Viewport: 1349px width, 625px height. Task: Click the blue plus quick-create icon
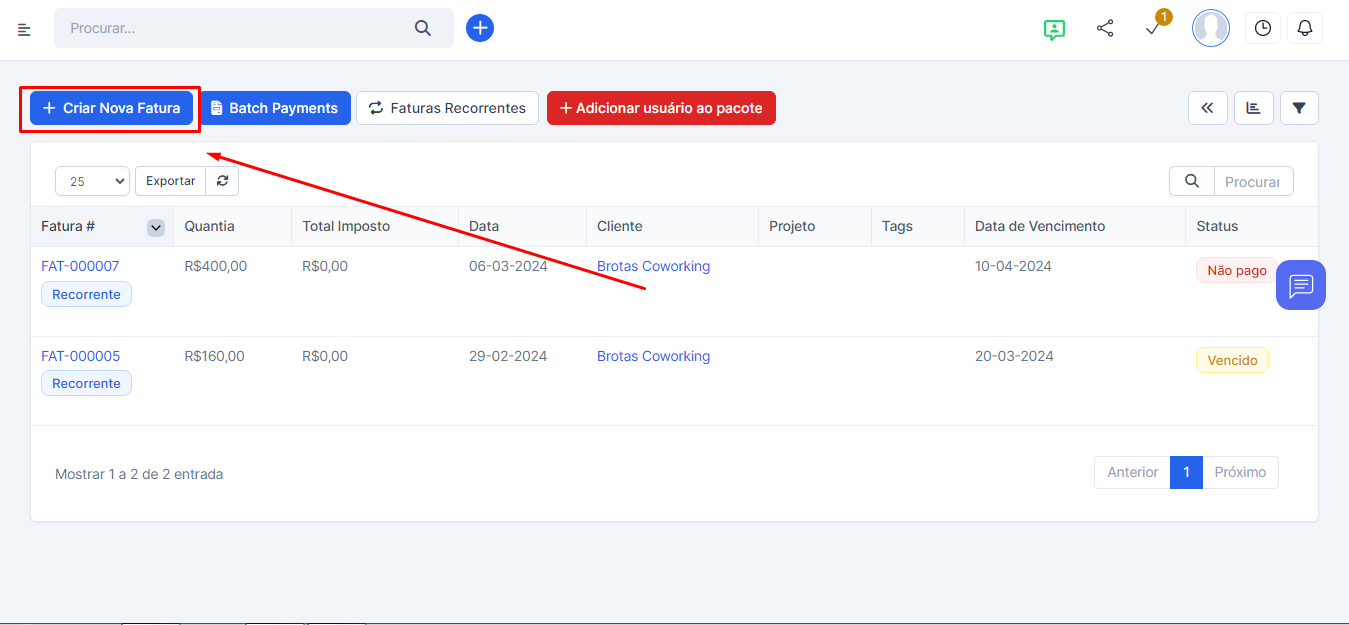click(480, 28)
